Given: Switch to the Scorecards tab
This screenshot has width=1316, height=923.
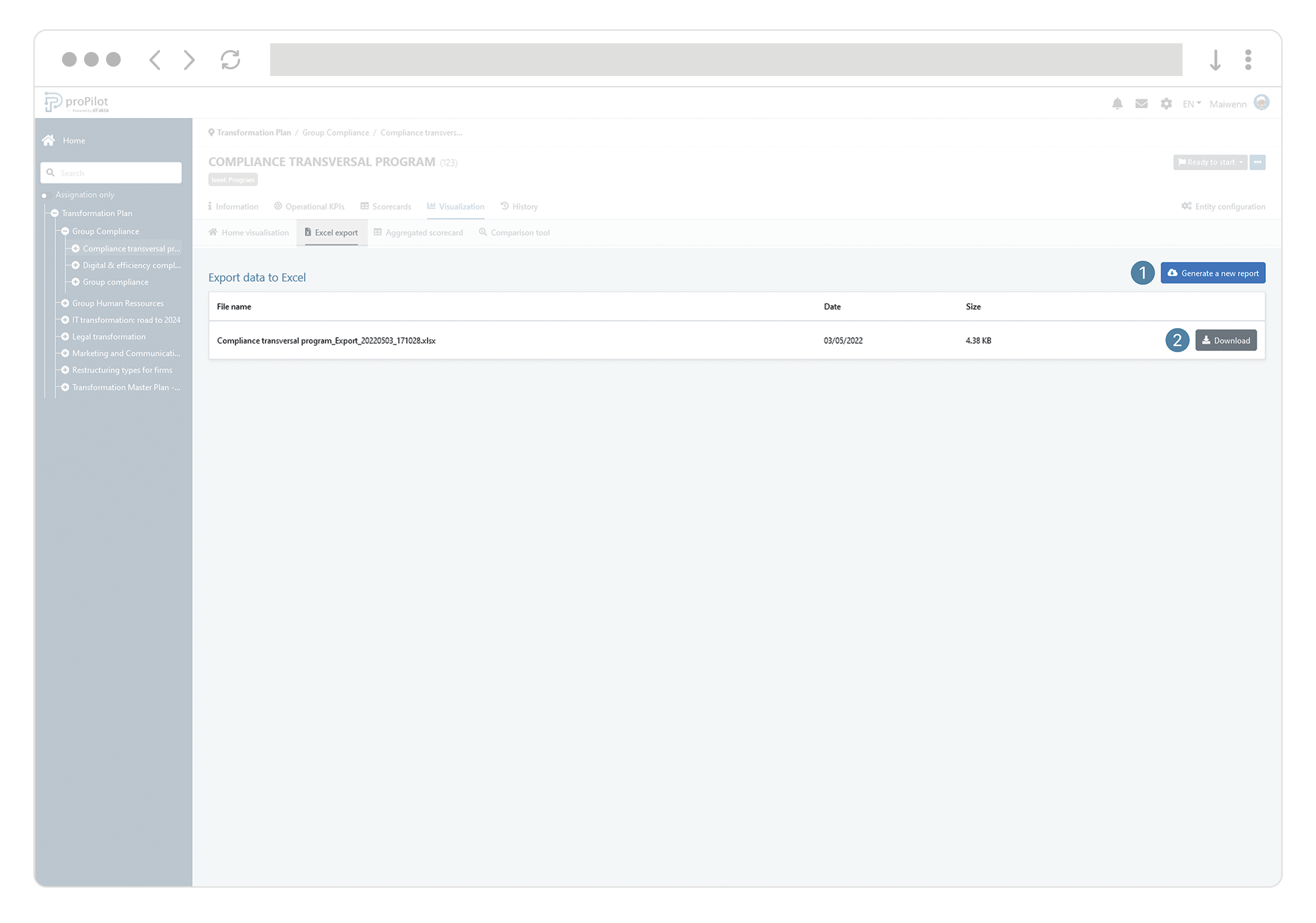Looking at the screenshot, I should [386, 207].
